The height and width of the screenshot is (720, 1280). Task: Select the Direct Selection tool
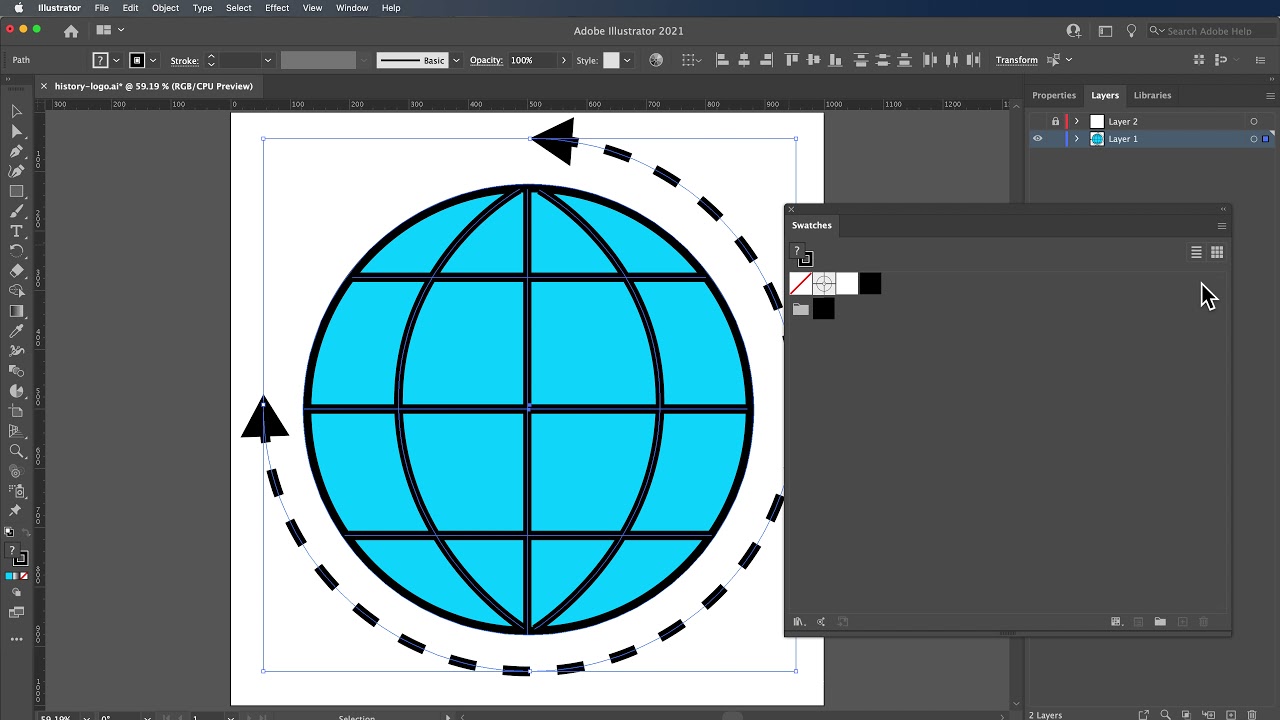[16, 132]
